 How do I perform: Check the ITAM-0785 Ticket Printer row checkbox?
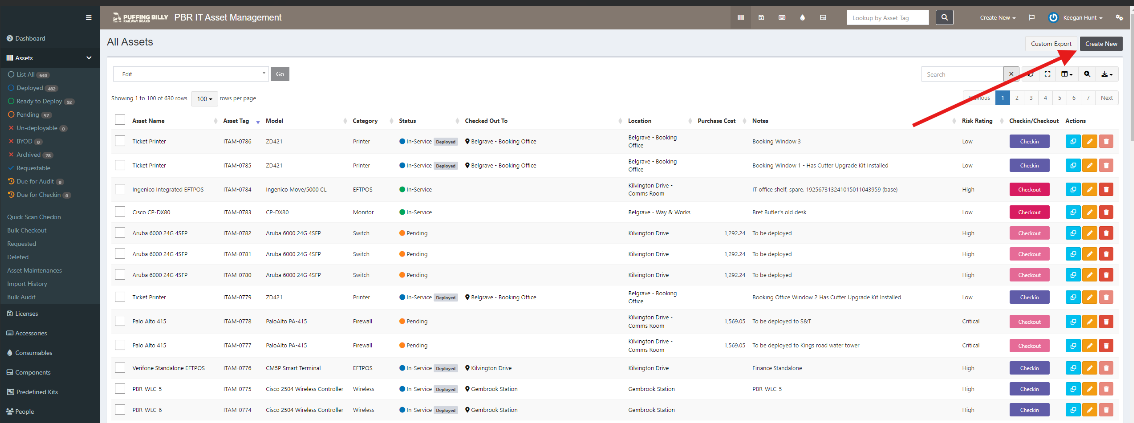[120, 165]
